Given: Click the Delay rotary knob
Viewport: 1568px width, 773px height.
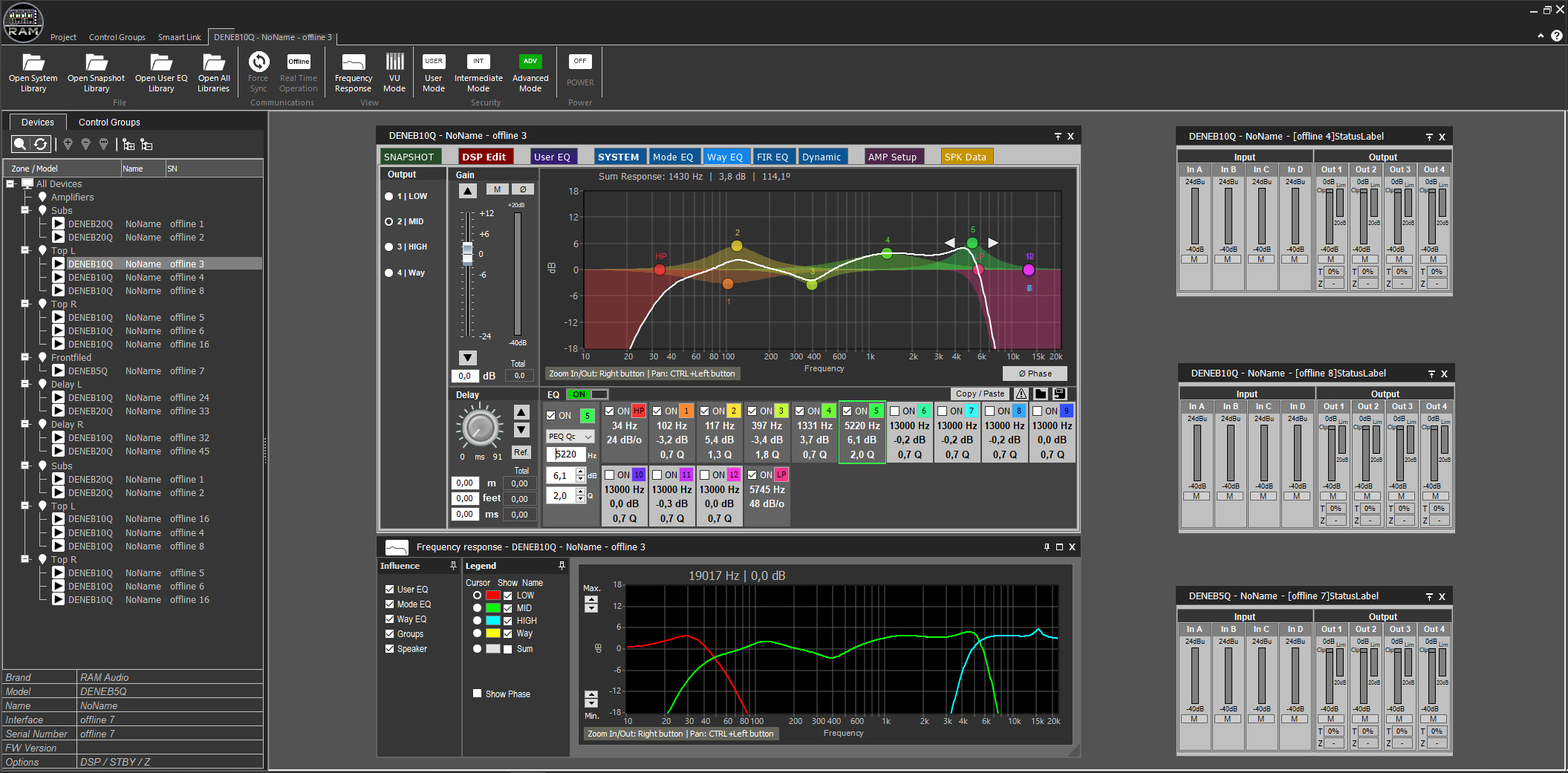Looking at the screenshot, I should (480, 427).
